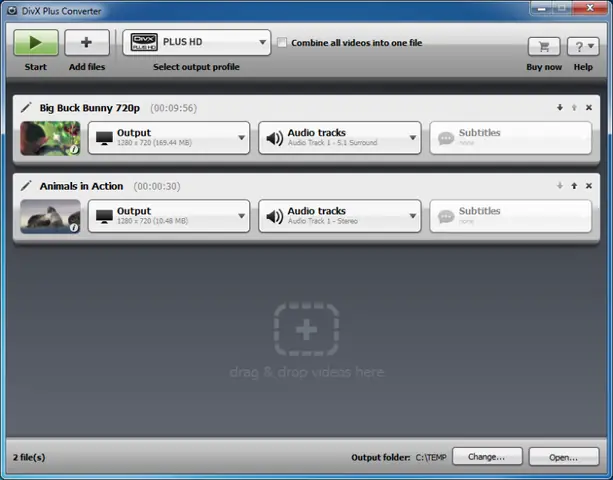Screen dimensions: 613x480
Task: Enable Combine all videos into one file
Action: point(283,43)
